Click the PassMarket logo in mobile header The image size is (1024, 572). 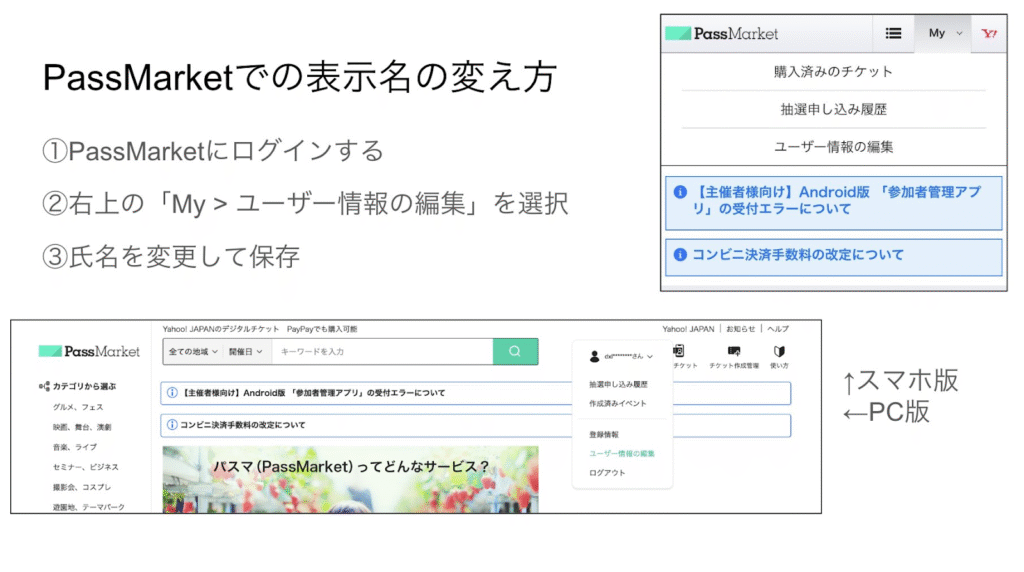pyautogui.click(x=722, y=33)
